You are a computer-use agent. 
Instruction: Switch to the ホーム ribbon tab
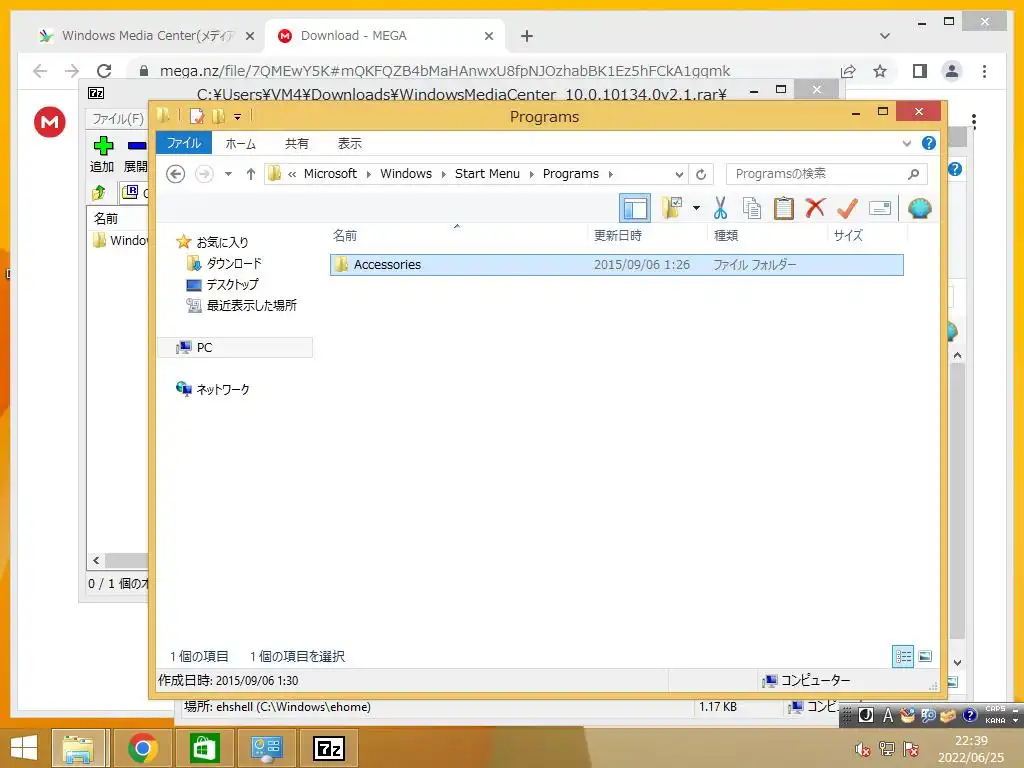click(240, 144)
